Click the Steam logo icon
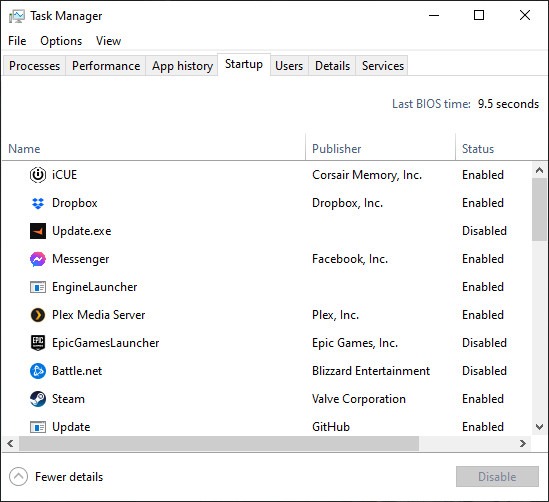Screen dimensions: 549x502 (37, 399)
